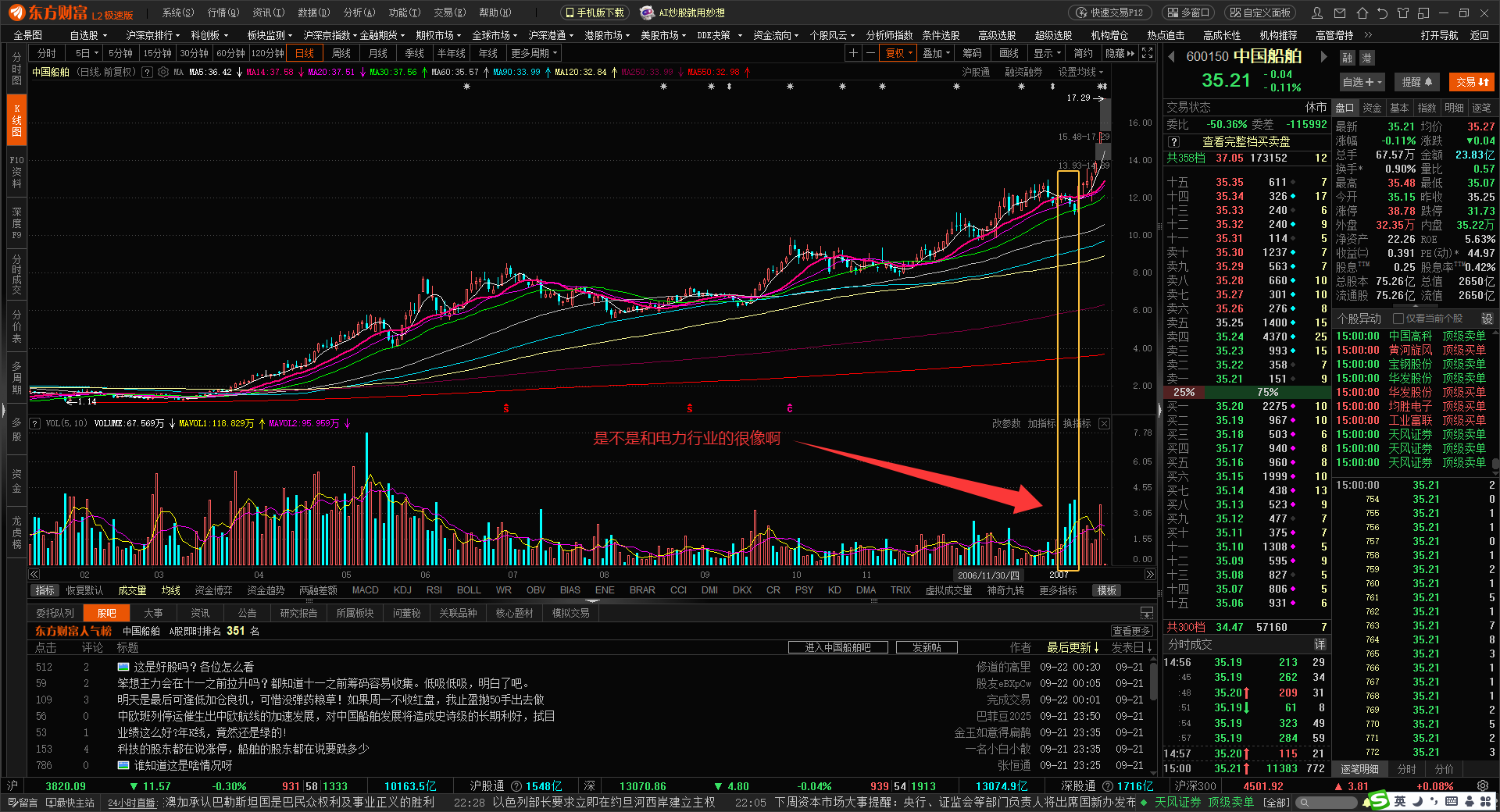This screenshot has height=812, width=1500.
Task: Go to previous stock arrow
Action: tap(1171, 57)
